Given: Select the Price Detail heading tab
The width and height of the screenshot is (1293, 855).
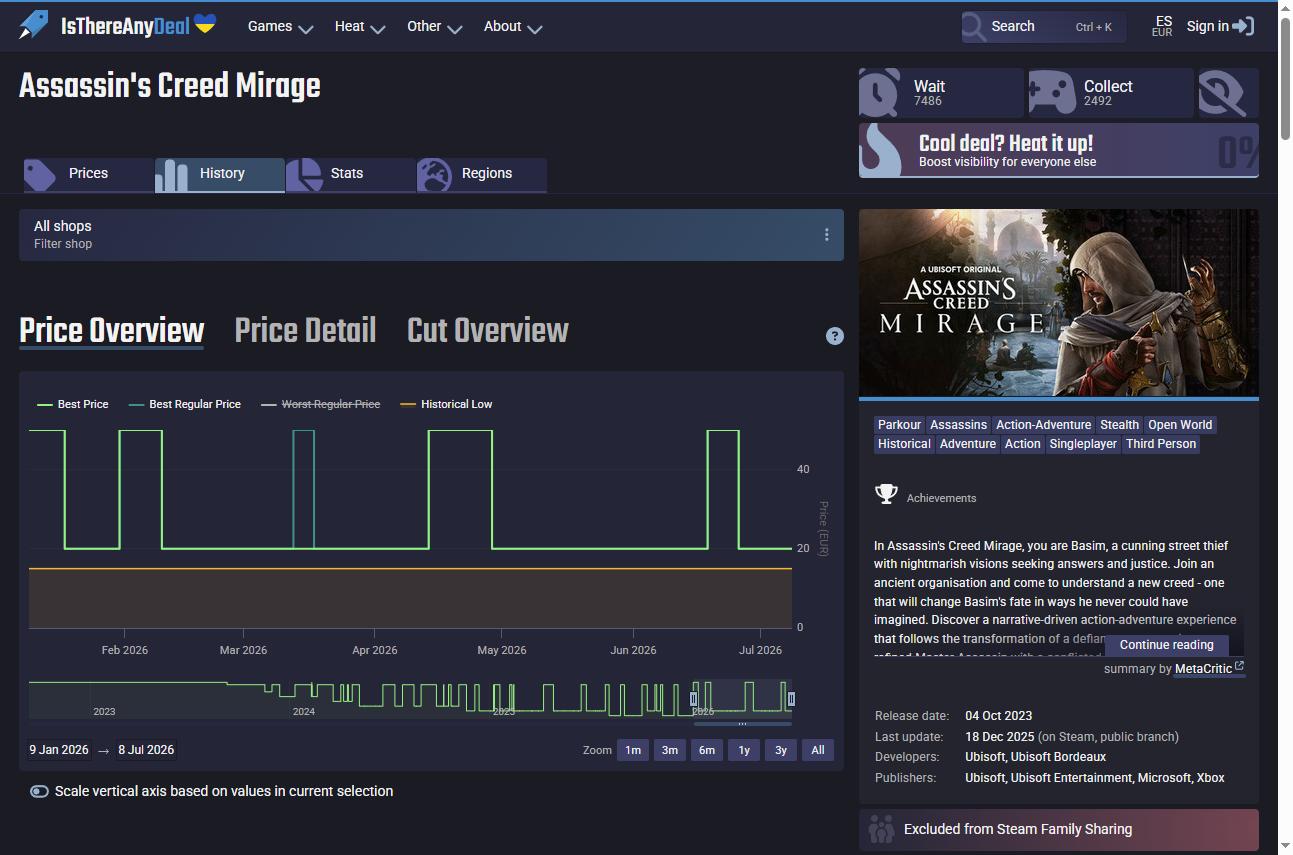Looking at the screenshot, I should pyautogui.click(x=305, y=331).
